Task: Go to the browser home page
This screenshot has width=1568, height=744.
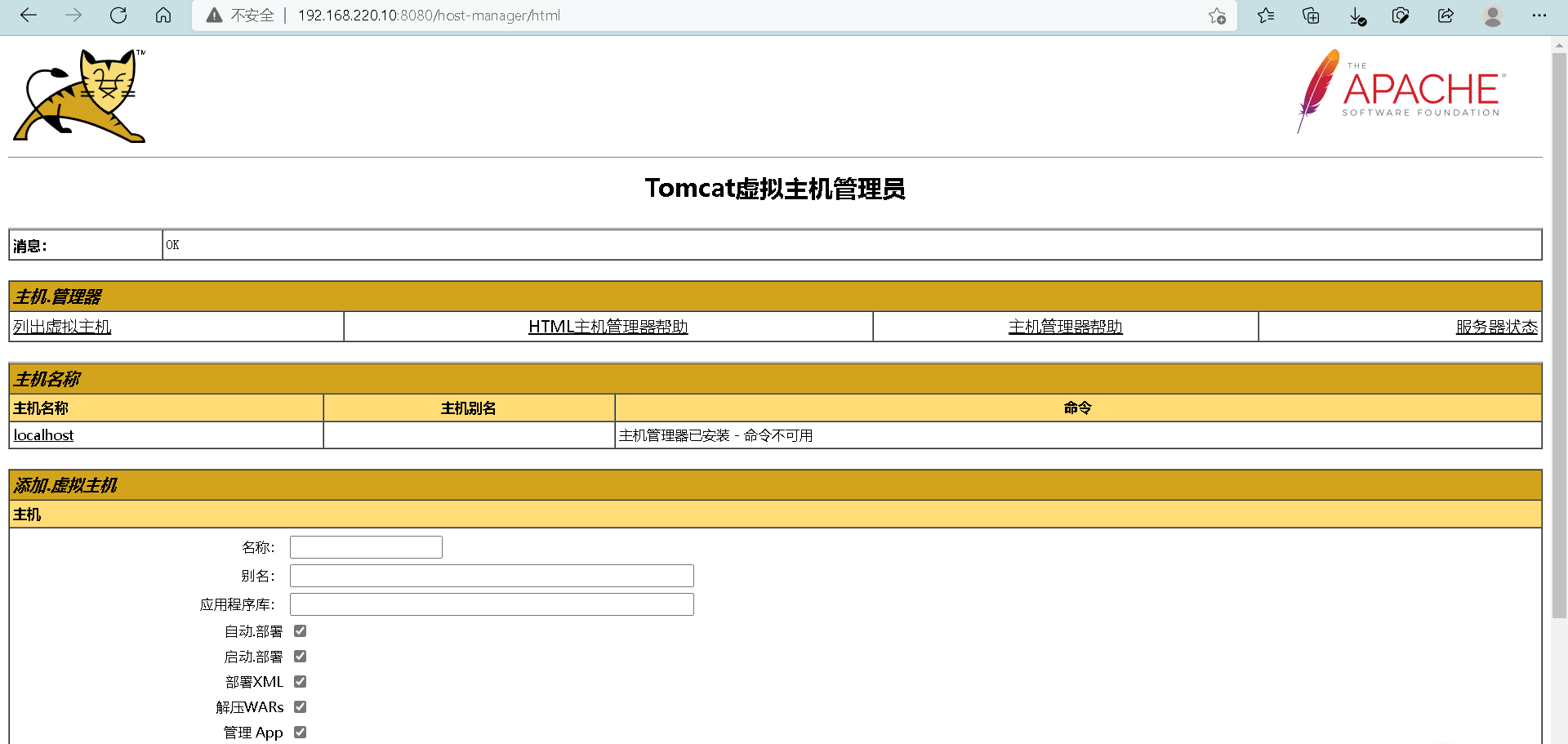Action: (163, 16)
